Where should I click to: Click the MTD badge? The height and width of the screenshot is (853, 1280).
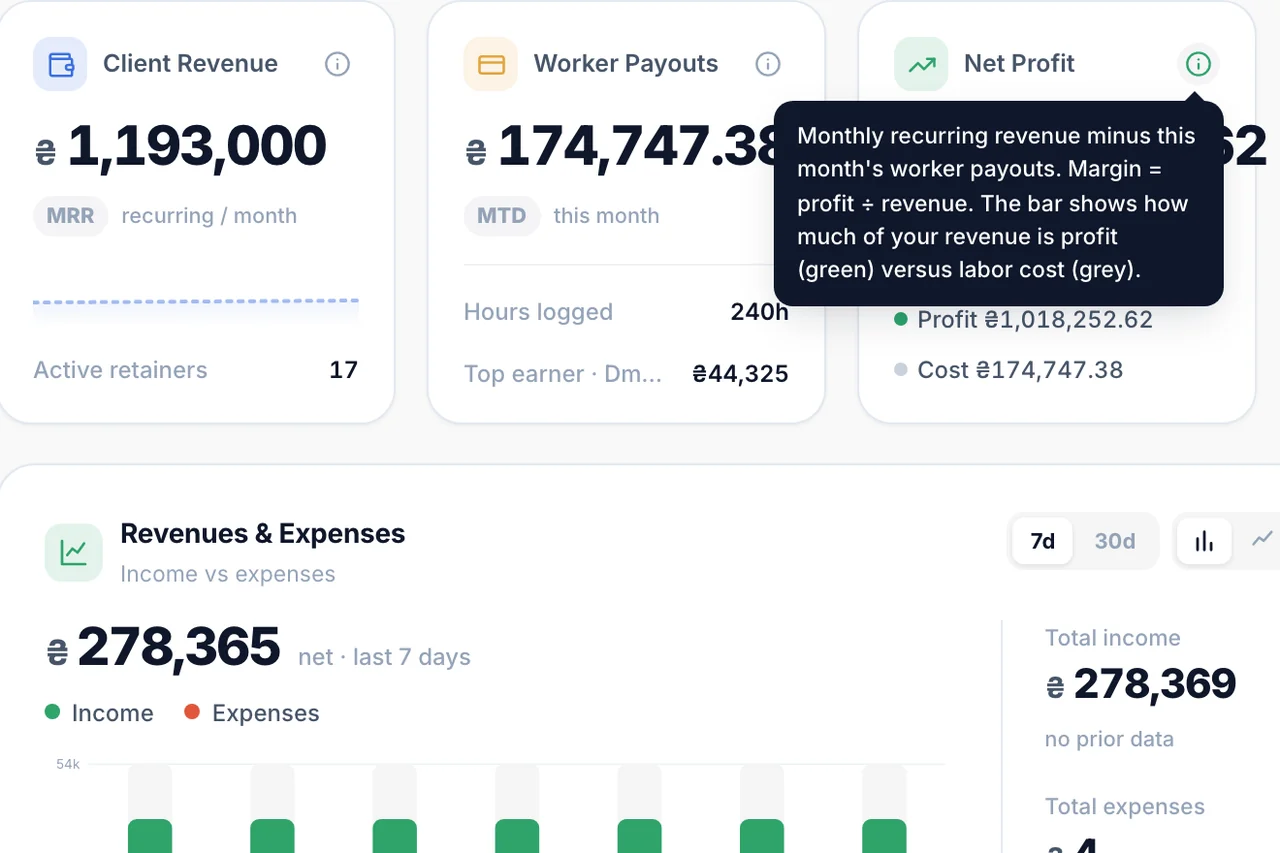coord(501,216)
